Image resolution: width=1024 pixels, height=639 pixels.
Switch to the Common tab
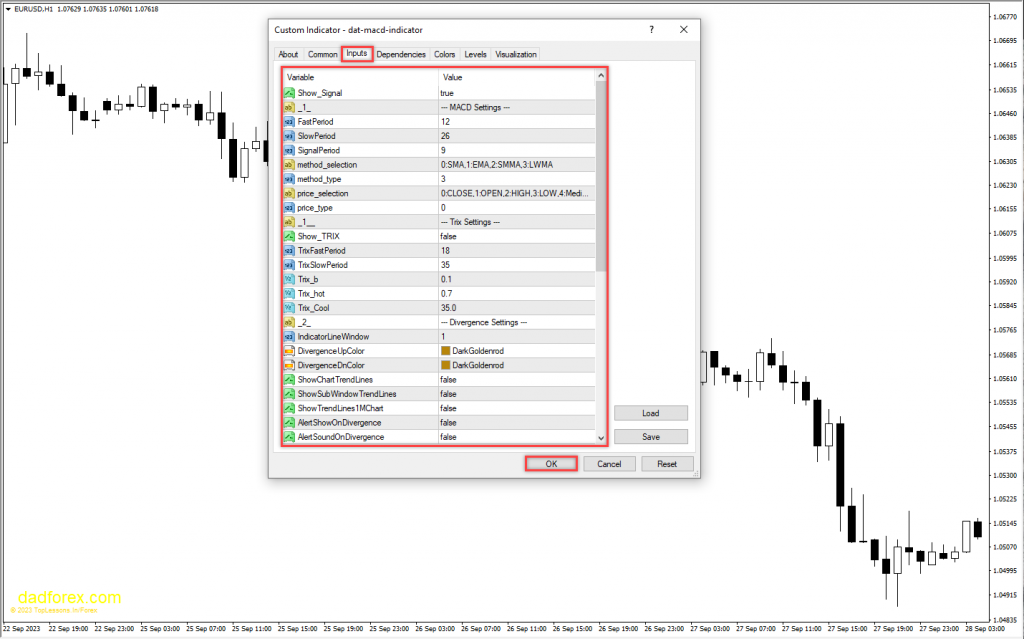click(x=323, y=54)
